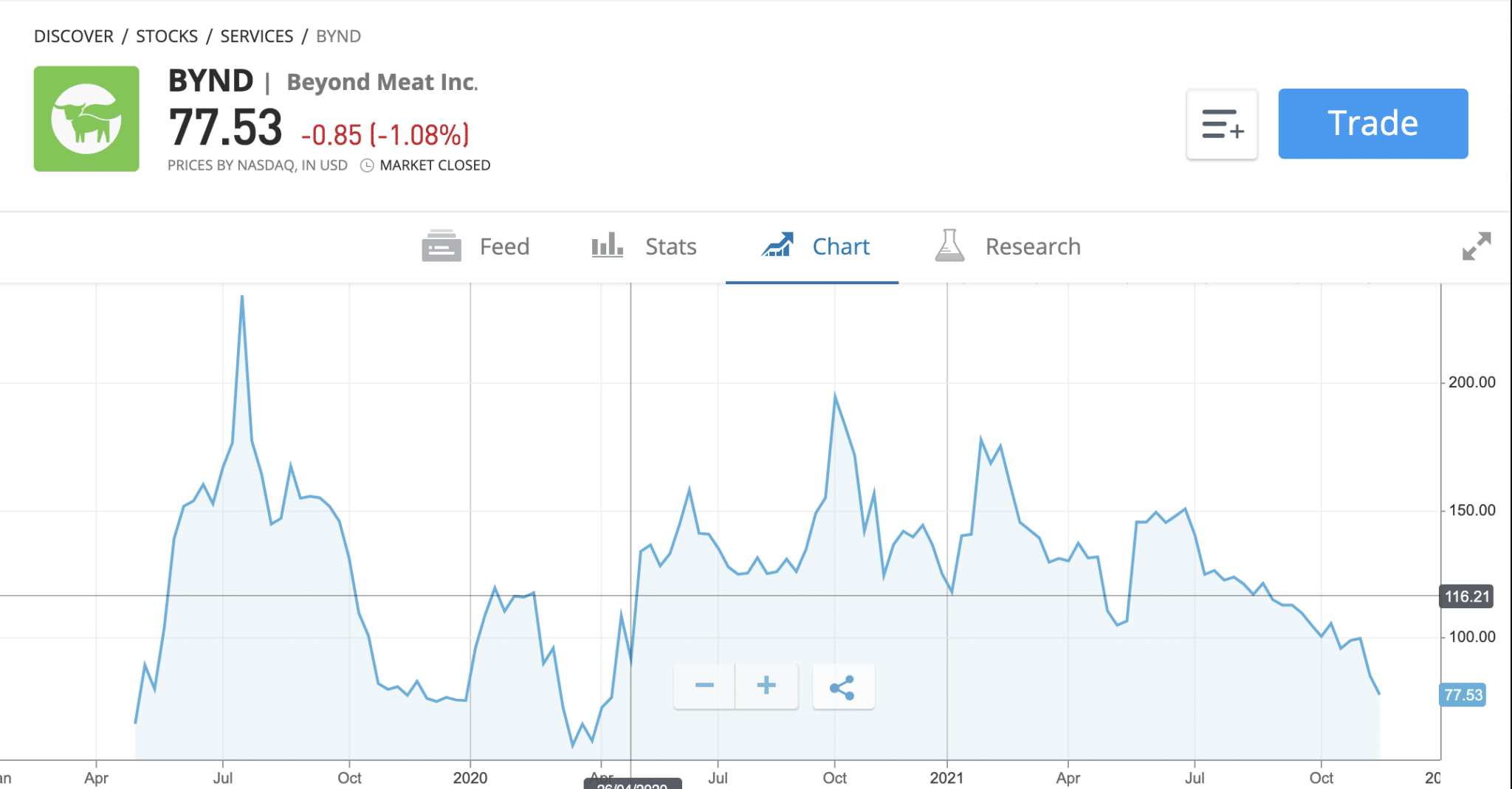
Task: Share the chart via share icon
Action: 843,686
